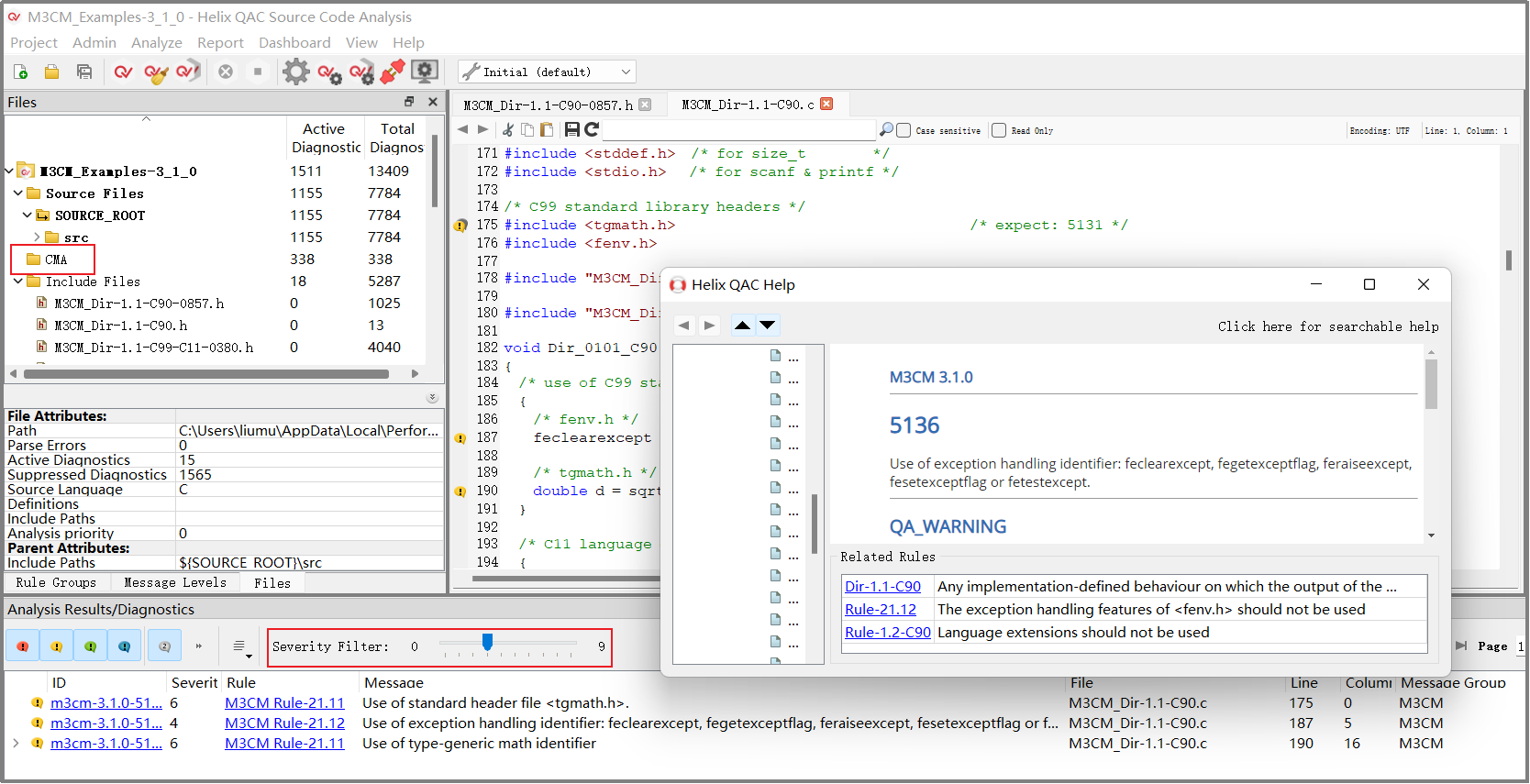Click the save floppy disk icon in editor
Viewport: 1530px width, 784px height.
pos(572,130)
